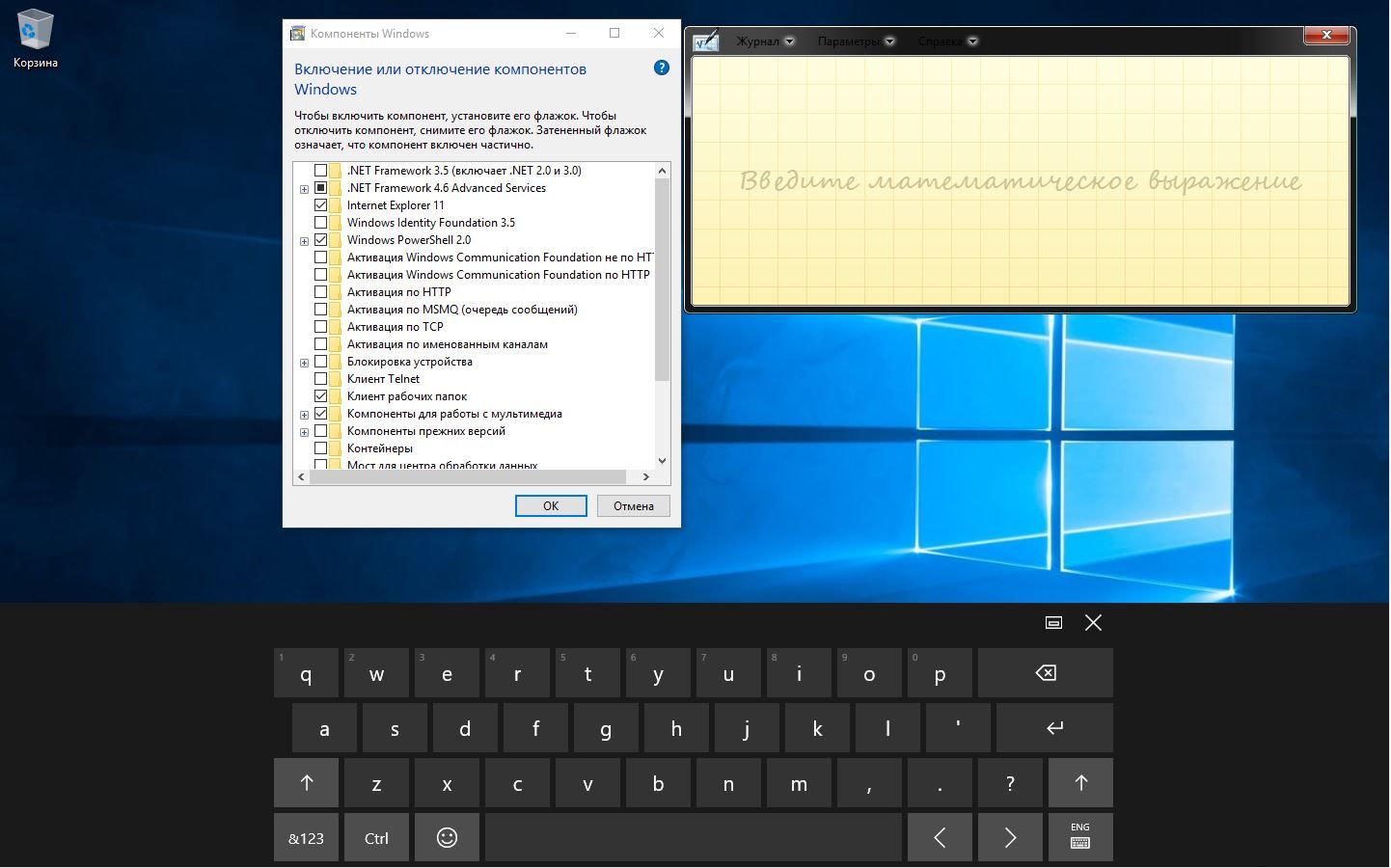Image resolution: width=1391 pixels, height=868 pixels.
Task: Tap the &123 symbols key
Action: tap(306, 837)
